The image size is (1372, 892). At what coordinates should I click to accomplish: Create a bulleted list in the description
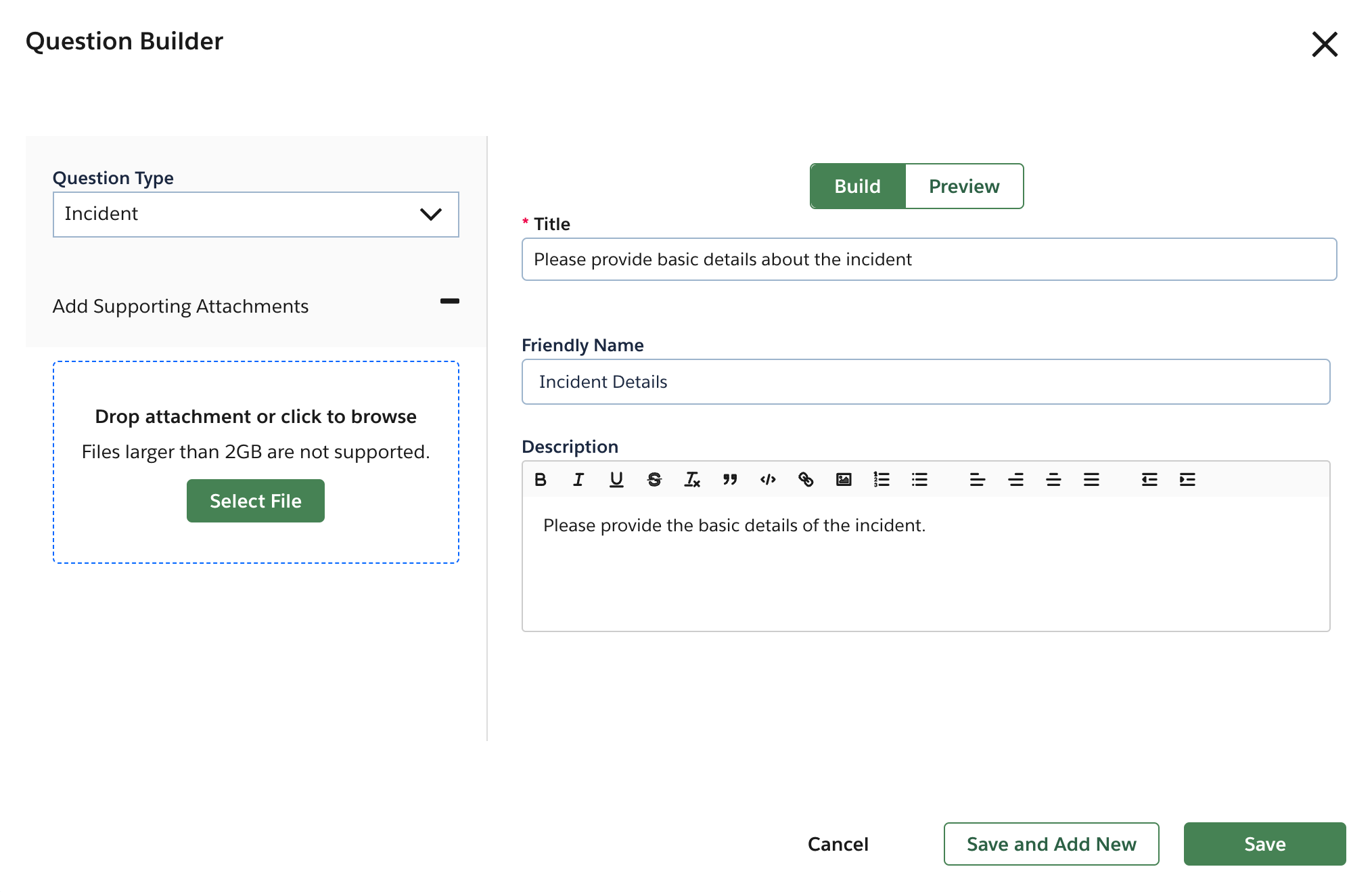coord(919,480)
